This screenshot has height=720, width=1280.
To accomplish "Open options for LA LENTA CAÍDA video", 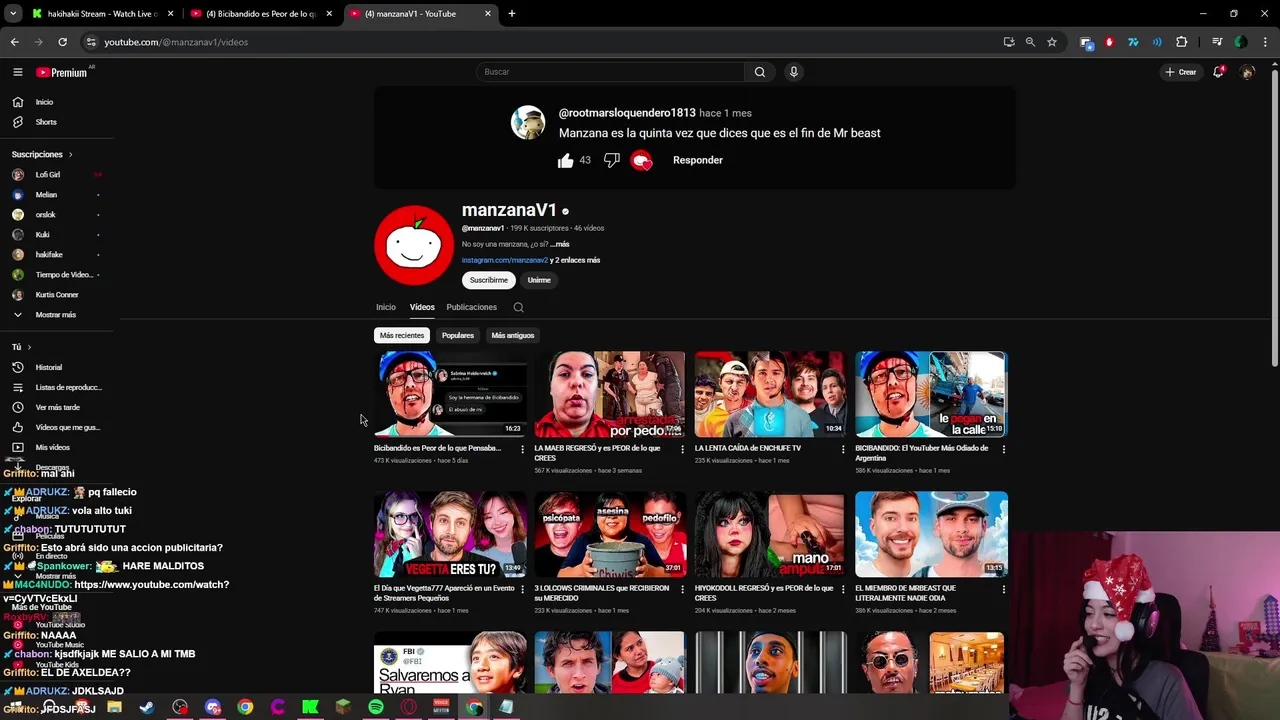I will (x=843, y=449).
